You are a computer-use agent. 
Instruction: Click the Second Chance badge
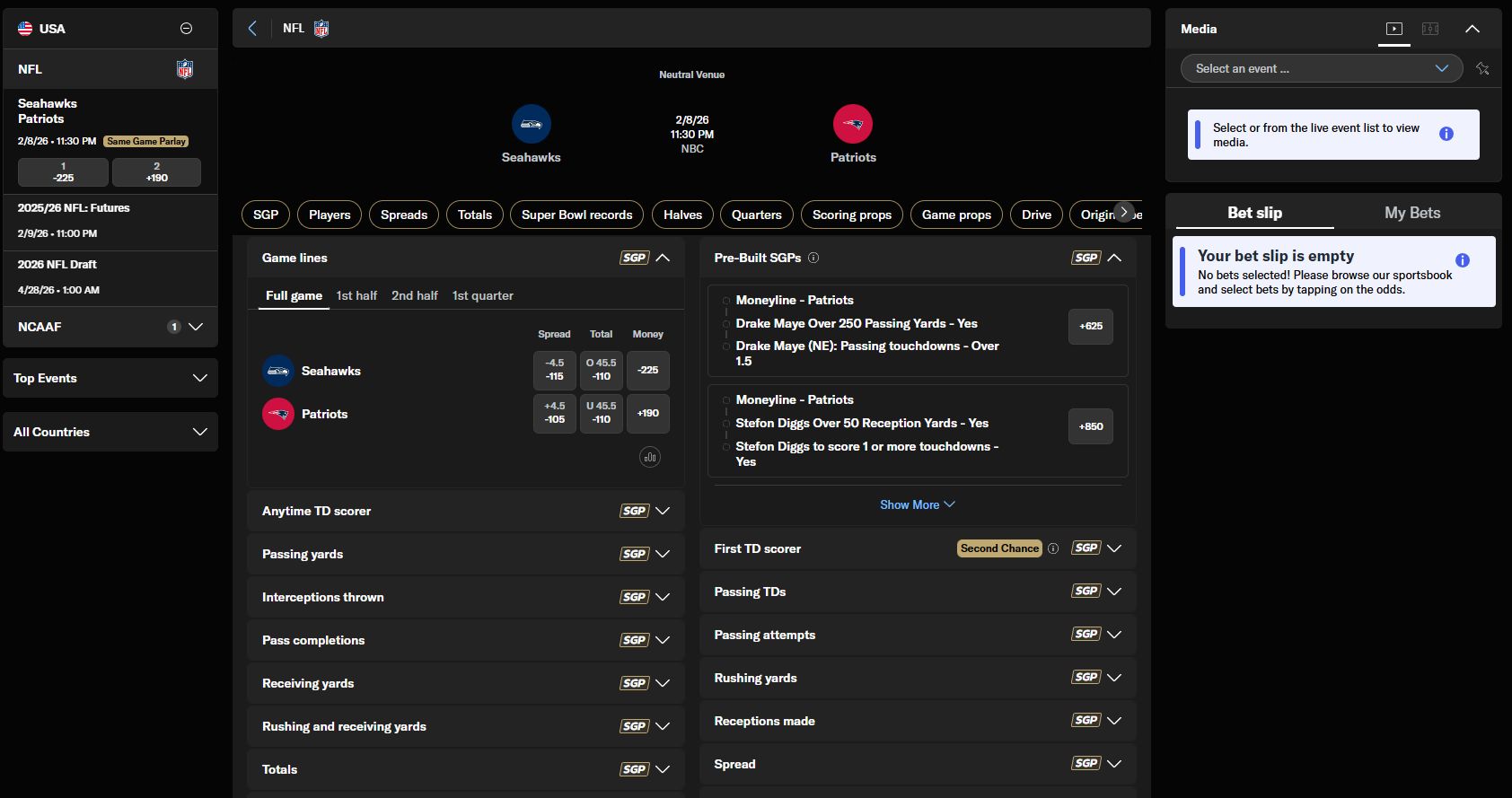pyautogui.click(x=999, y=548)
